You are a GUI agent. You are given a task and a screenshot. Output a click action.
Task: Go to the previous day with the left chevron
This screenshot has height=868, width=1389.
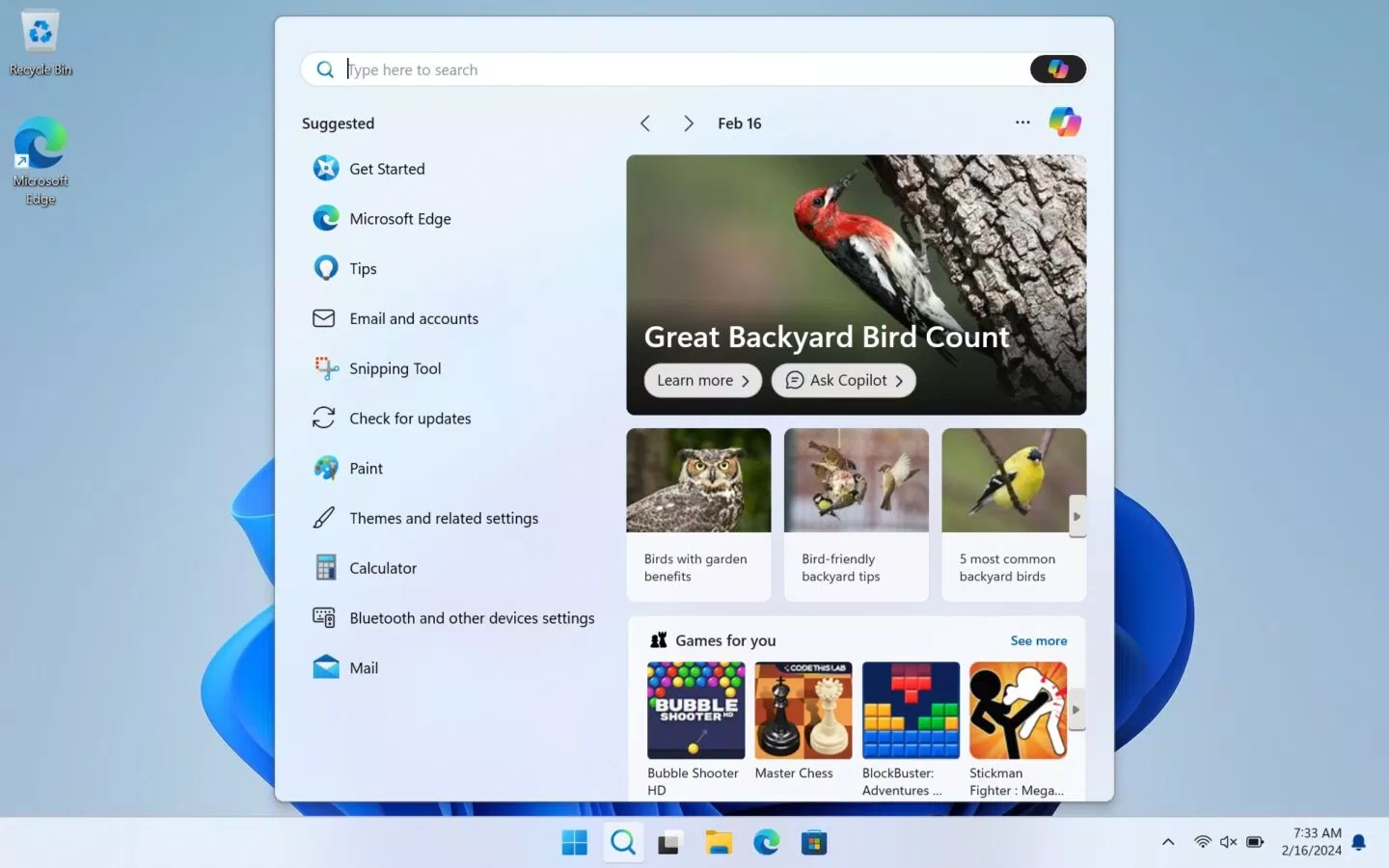pos(645,123)
